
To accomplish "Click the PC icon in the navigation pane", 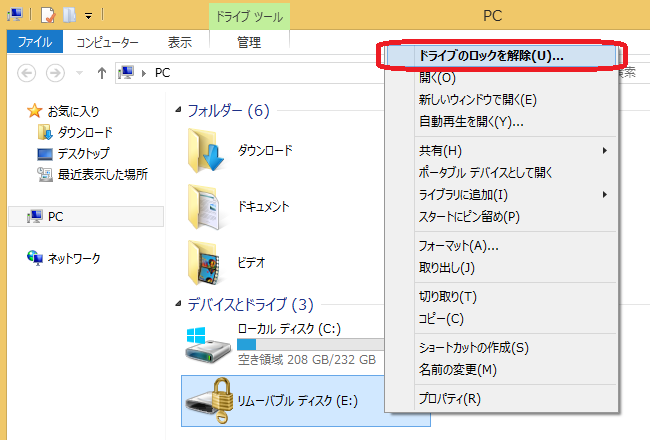I will tap(35, 216).
